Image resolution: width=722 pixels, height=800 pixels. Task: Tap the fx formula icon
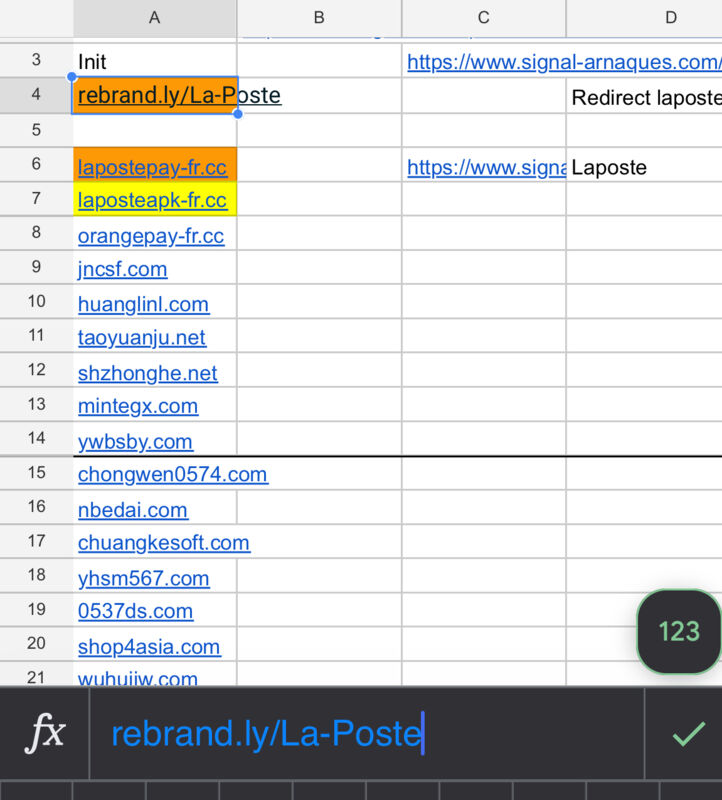click(x=45, y=733)
